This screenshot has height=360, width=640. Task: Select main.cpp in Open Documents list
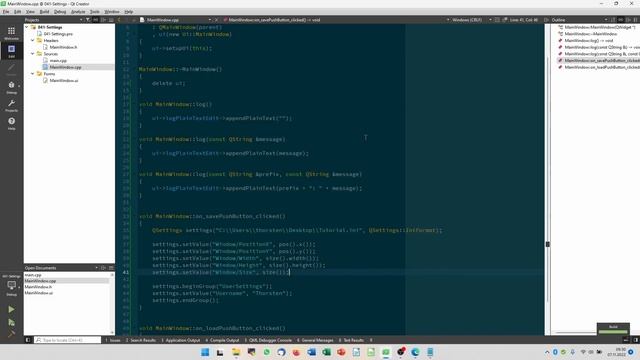click(33, 275)
